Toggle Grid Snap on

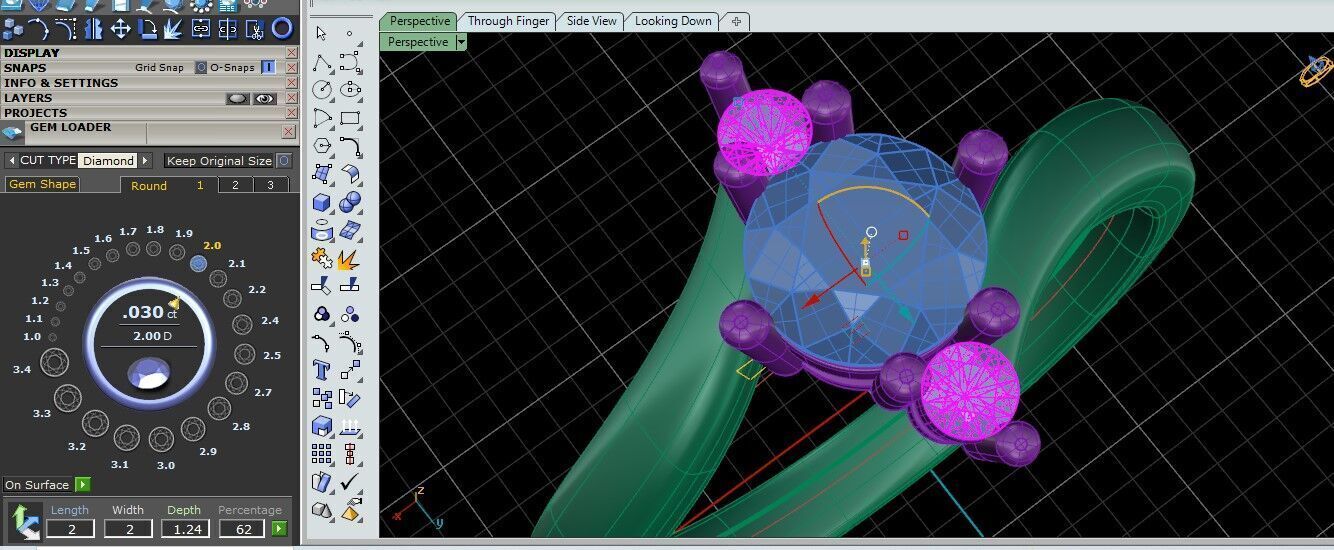pos(200,68)
